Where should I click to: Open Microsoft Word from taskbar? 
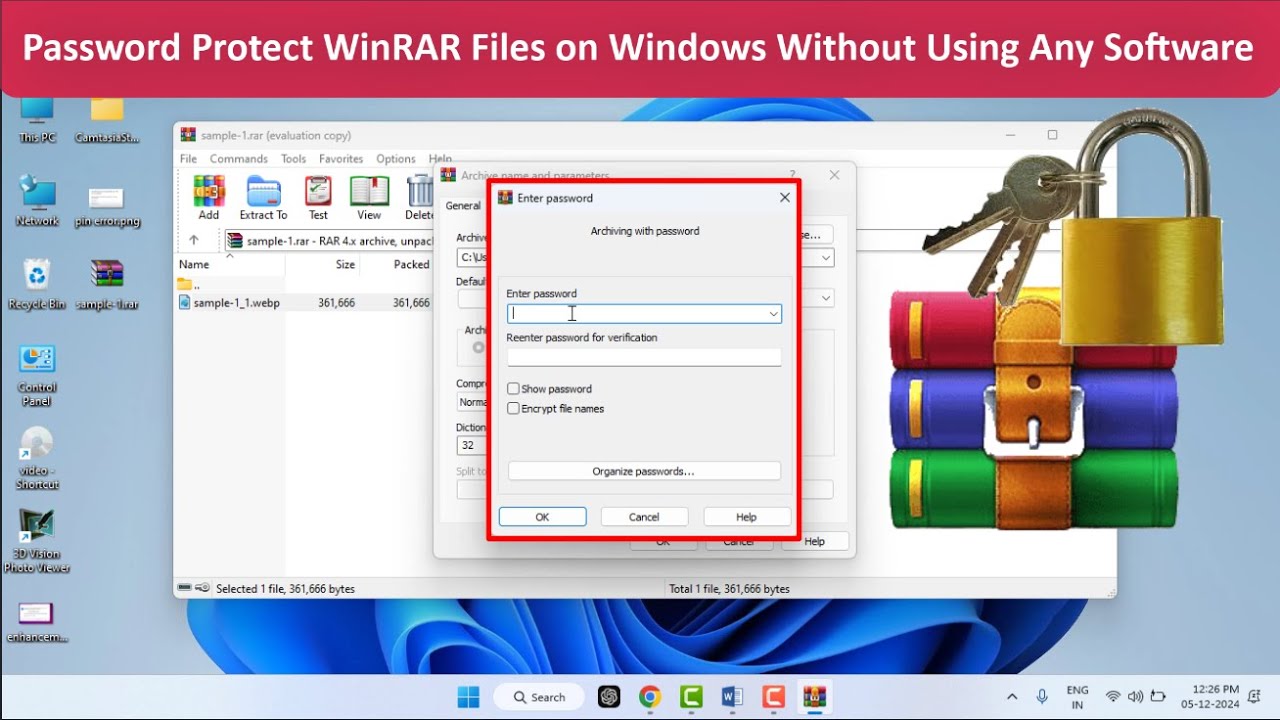click(x=732, y=697)
